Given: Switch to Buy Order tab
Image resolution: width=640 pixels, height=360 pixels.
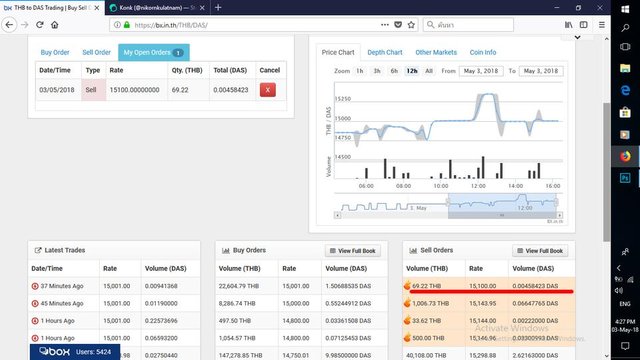Looking at the screenshot, I should point(55,52).
